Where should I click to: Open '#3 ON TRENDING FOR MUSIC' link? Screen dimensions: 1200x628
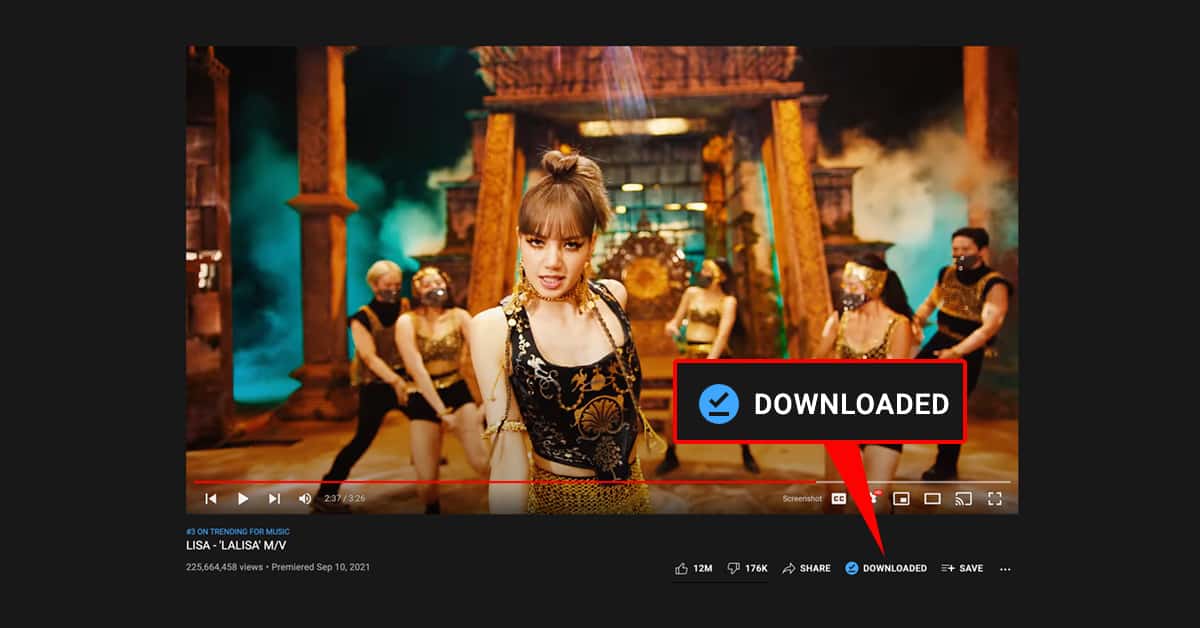click(238, 531)
